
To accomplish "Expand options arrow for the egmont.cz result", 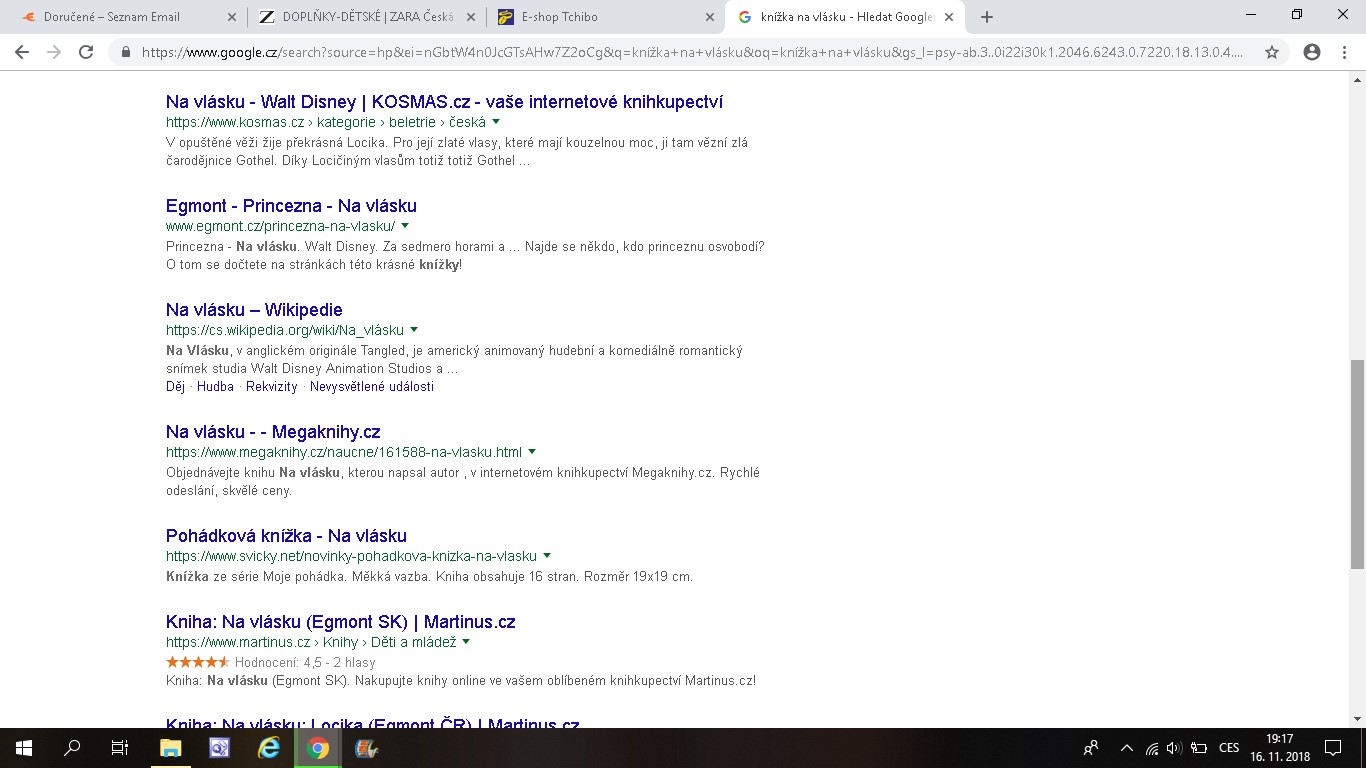I will (x=405, y=226).
